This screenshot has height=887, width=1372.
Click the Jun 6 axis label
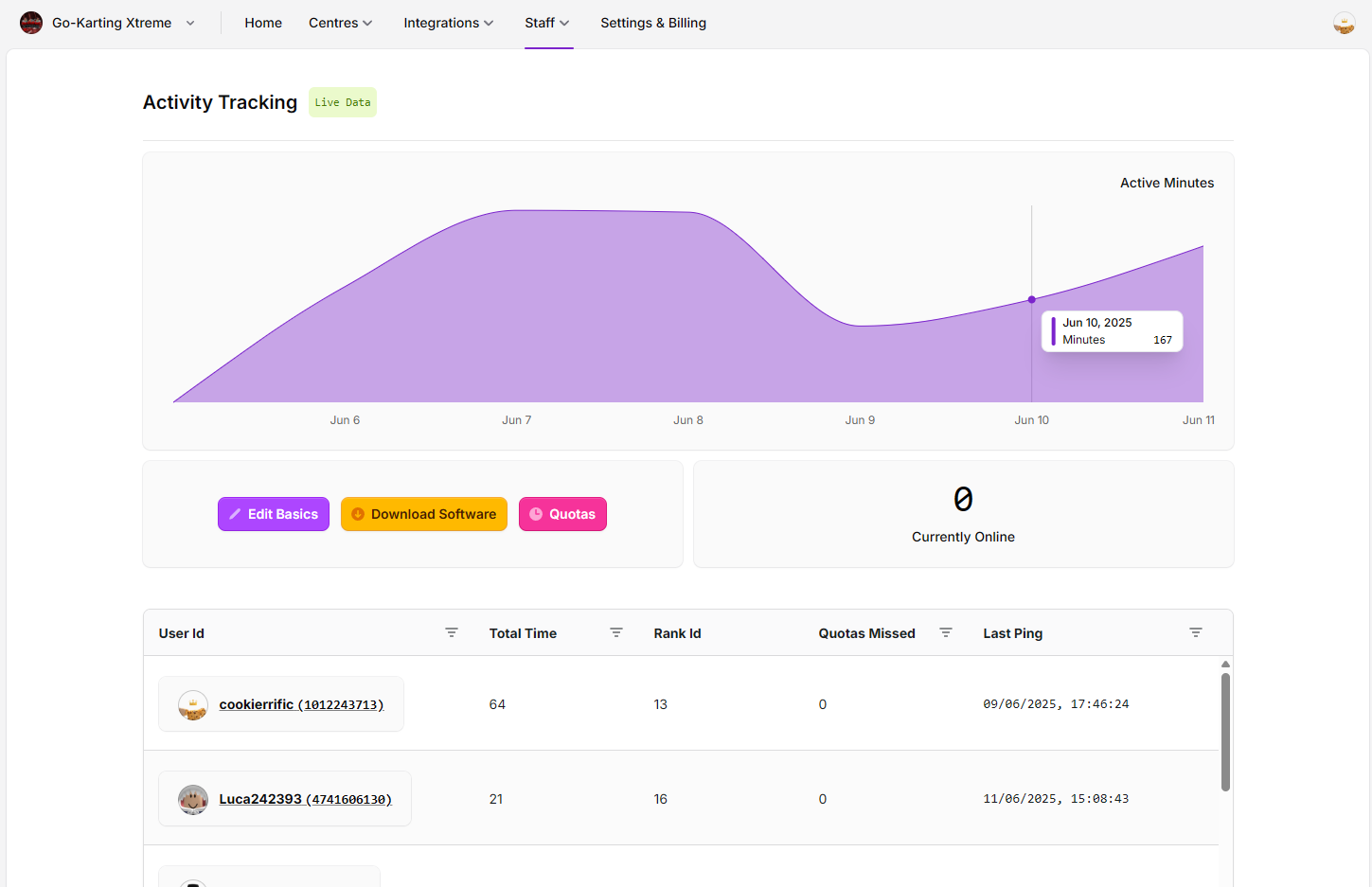(x=345, y=420)
